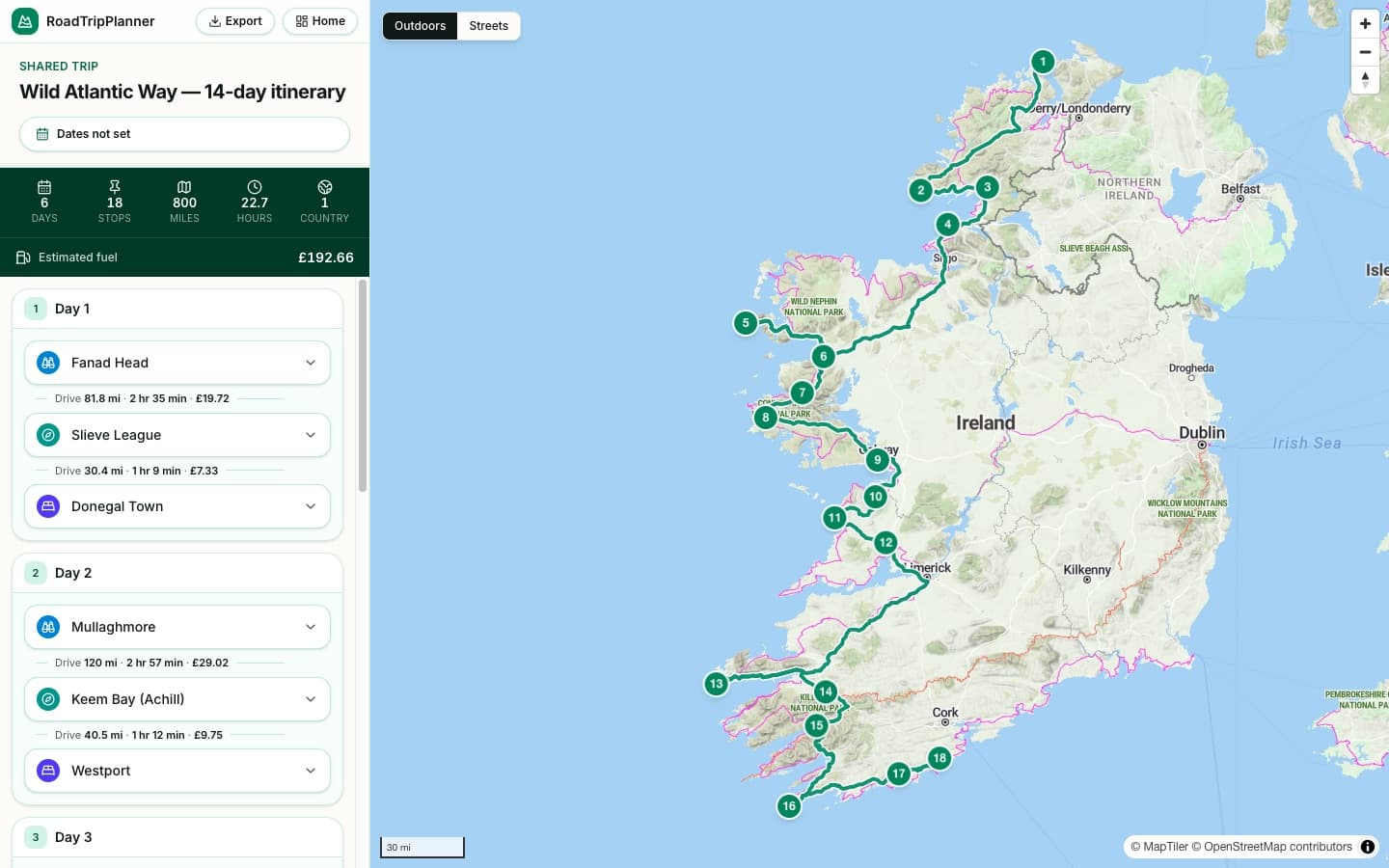
Task: Click the Wild Atlantic Way trip title
Action: (183, 92)
